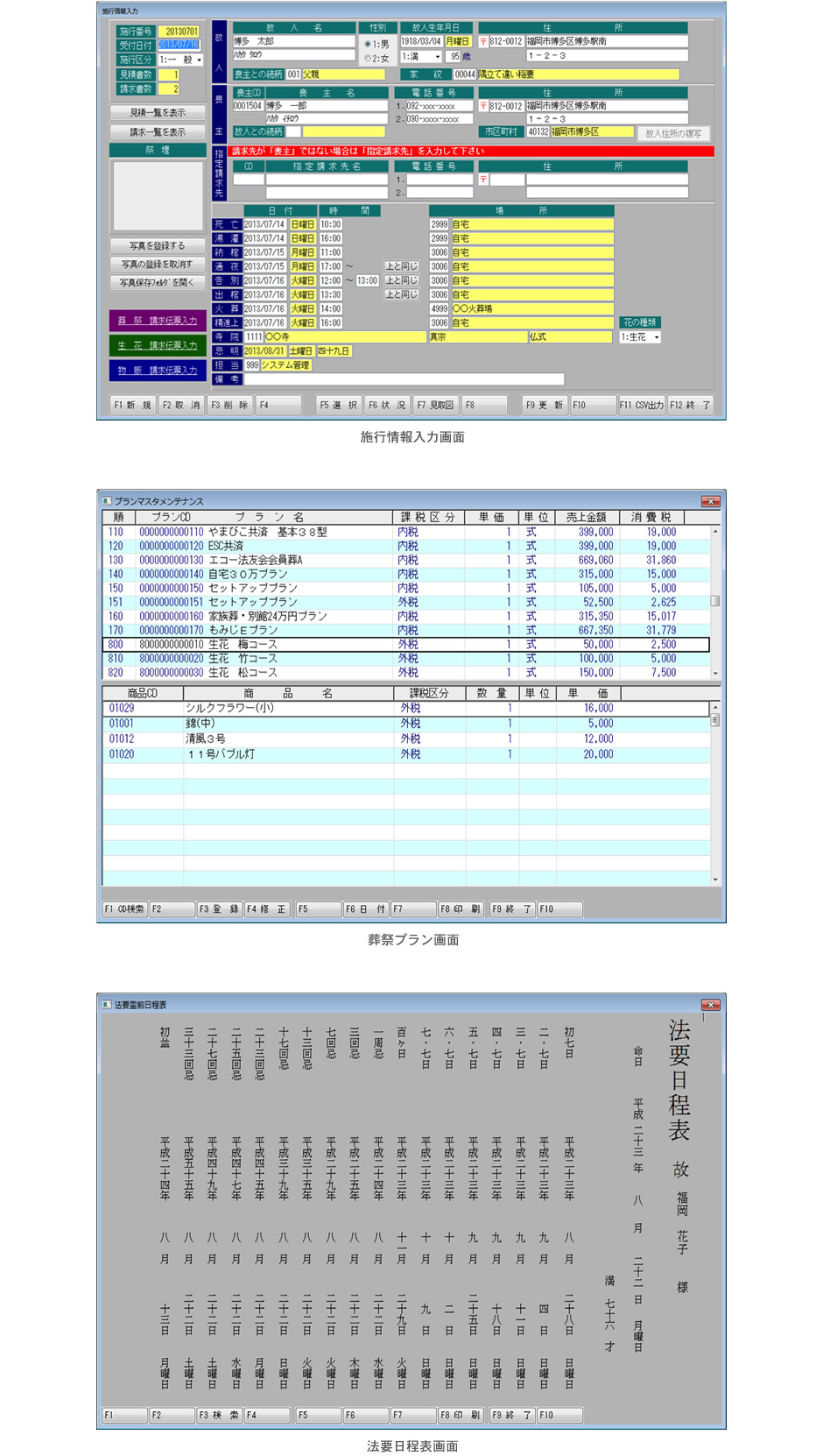Click 上と同じ in the 告別 row
The height and width of the screenshot is (1456, 823).
click(x=402, y=280)
